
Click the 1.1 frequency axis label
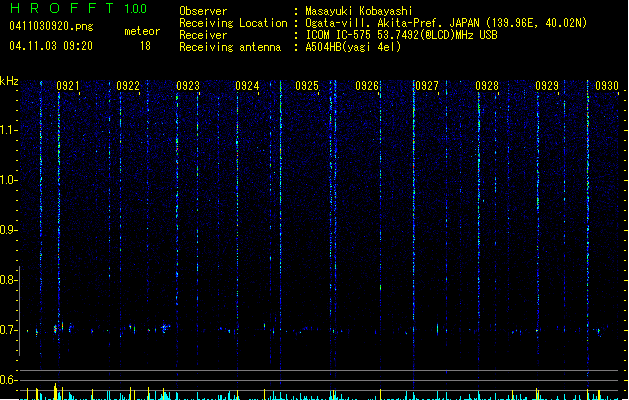8,130
